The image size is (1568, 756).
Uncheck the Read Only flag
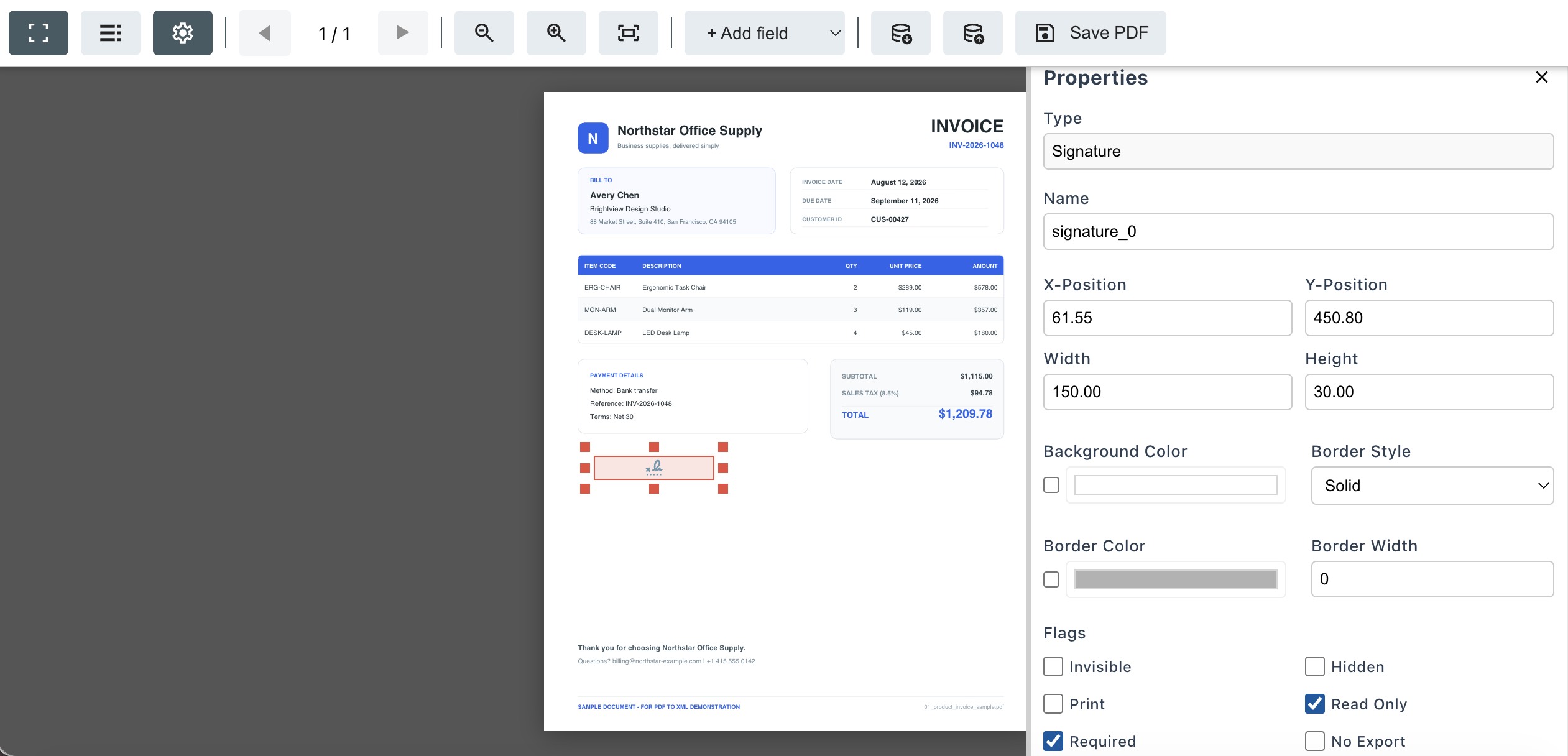(x=1315, y=704)
